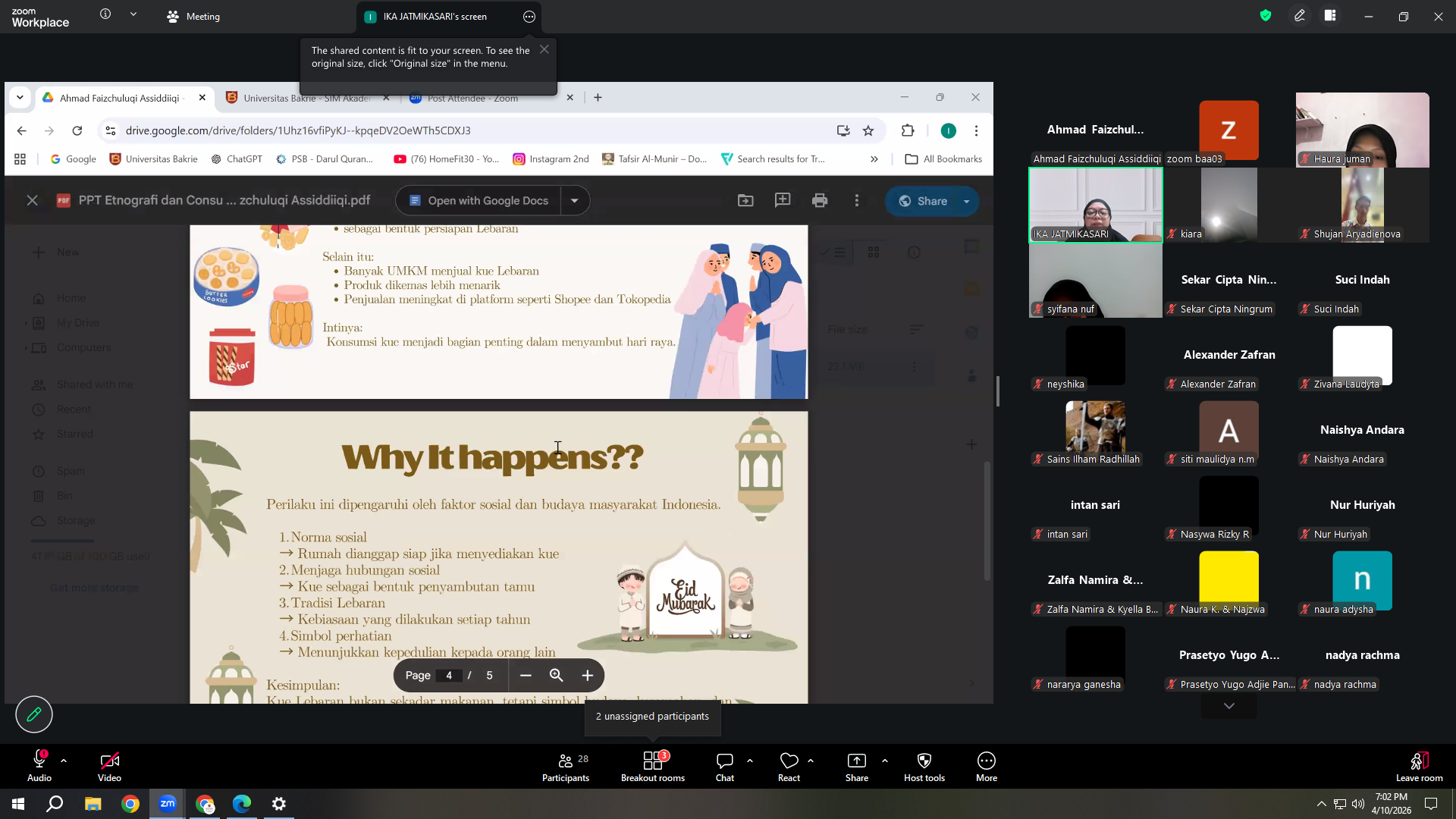Open Zoom meeting info icon

(105, 14)
